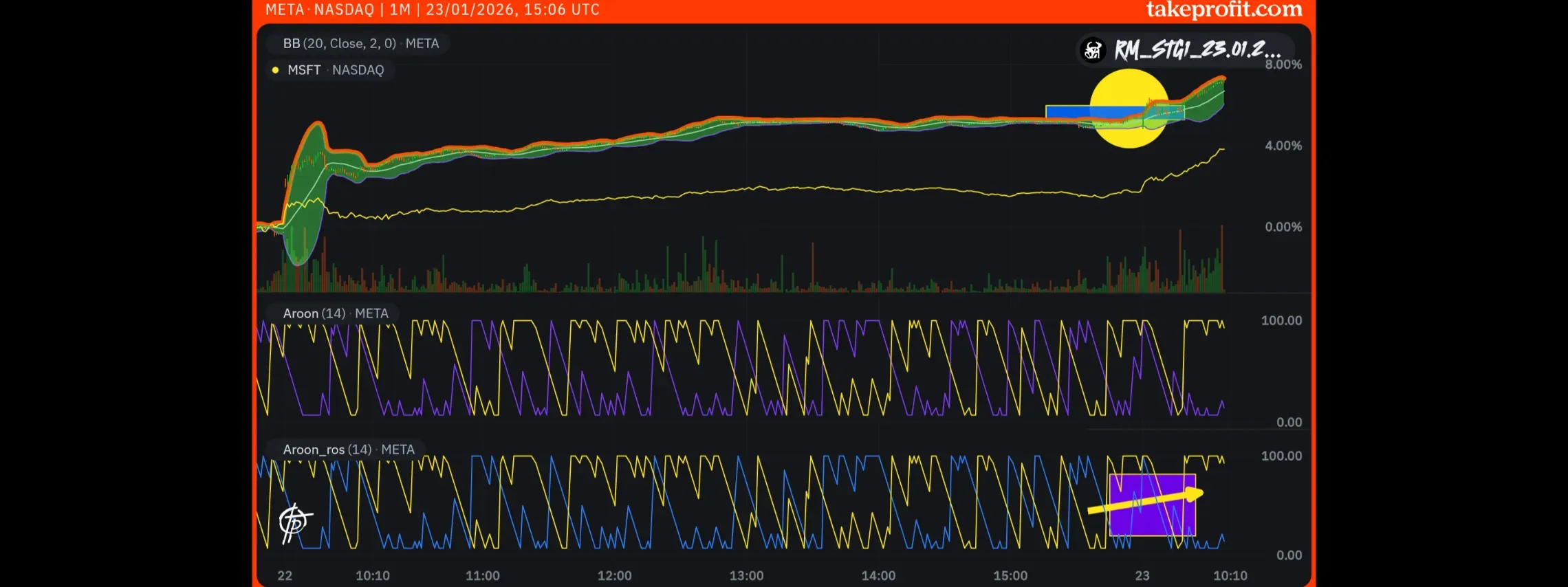1568x587 pixels.
Task: Click the 12:00 time axis marker
Action: 614,576
